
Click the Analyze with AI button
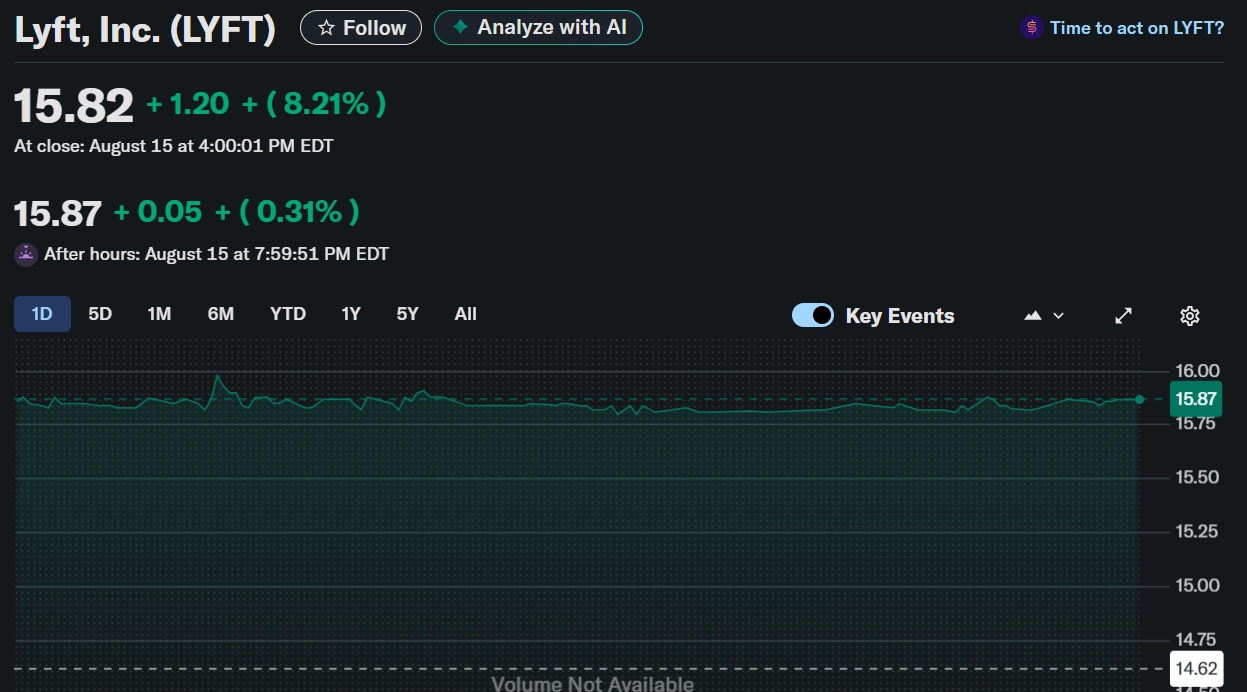click(538, 27)
